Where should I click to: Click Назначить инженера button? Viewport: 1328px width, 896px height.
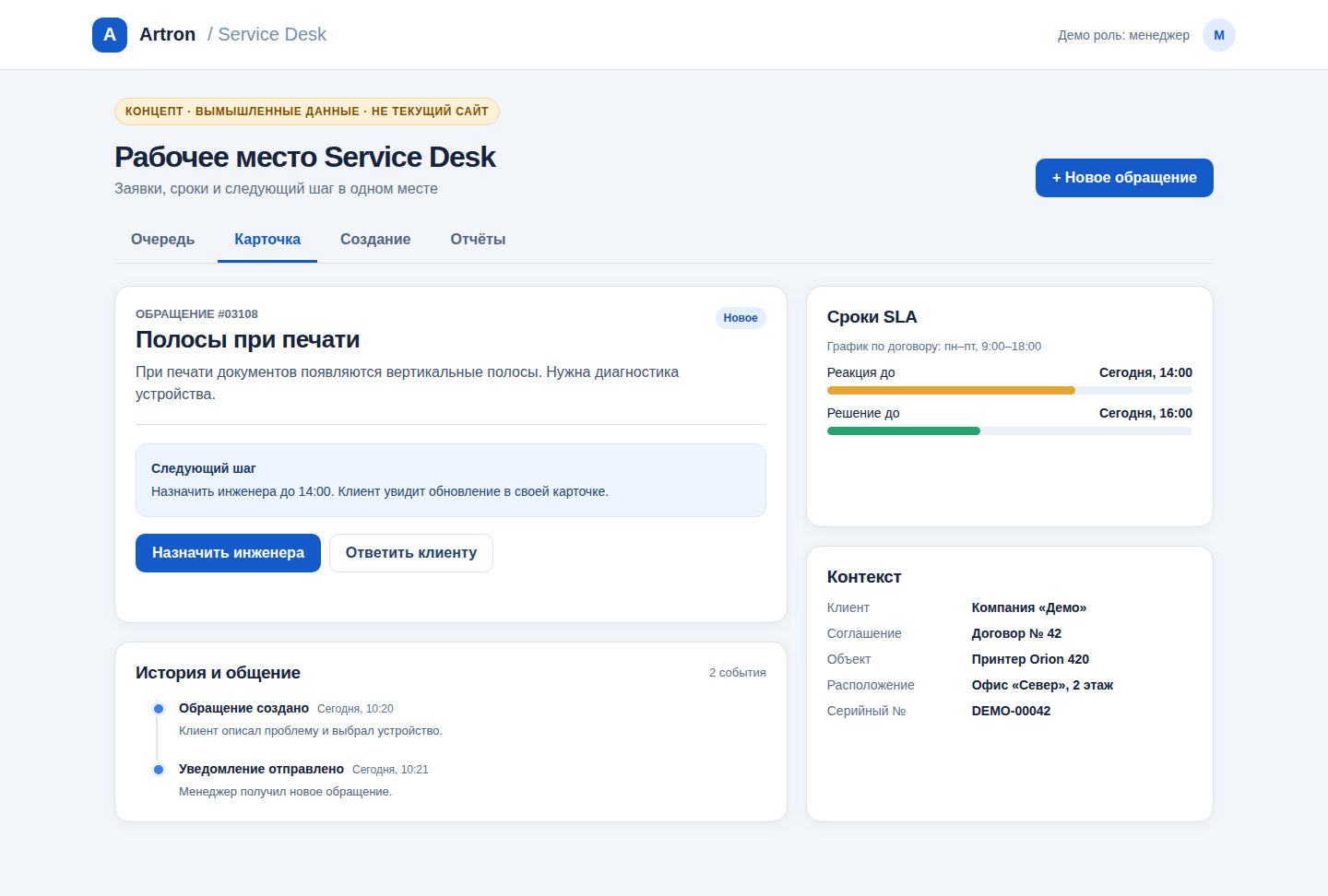pyautogui.click(x=228, y=553)
